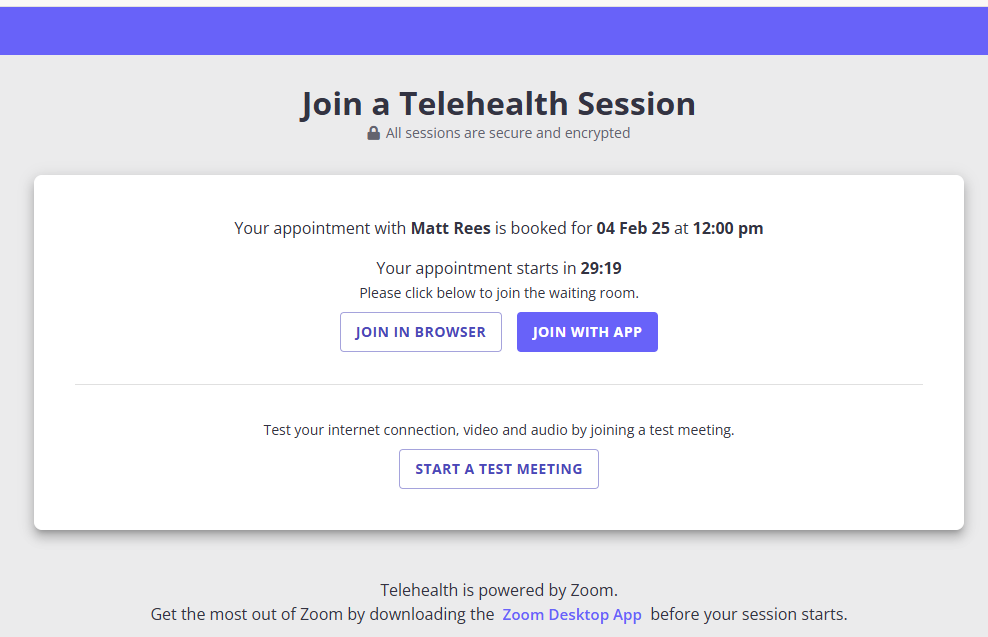The width and height of the screenshot is (988, 637).
Task: Click the secure and encrypted notice
Action: [507, 132]
